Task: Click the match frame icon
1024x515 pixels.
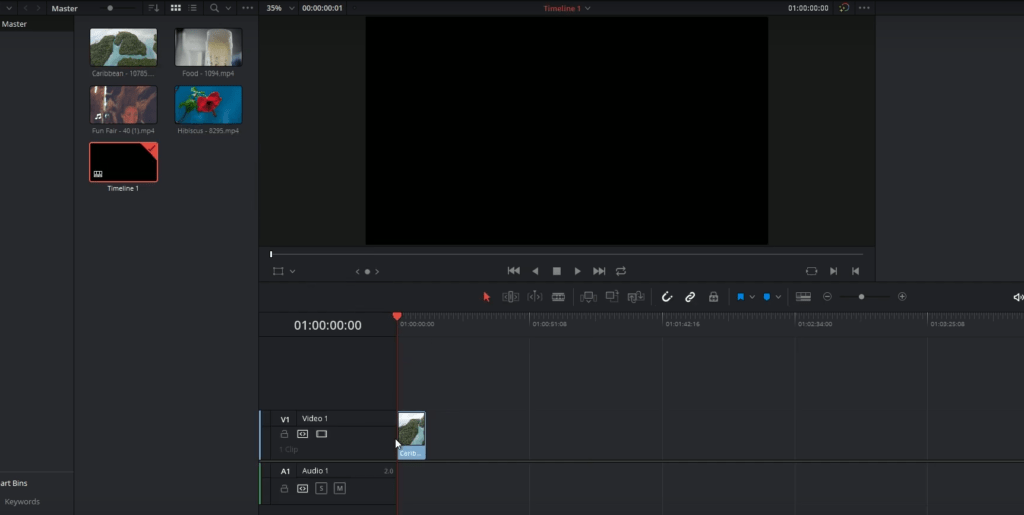Action: (x=811, y=271)
